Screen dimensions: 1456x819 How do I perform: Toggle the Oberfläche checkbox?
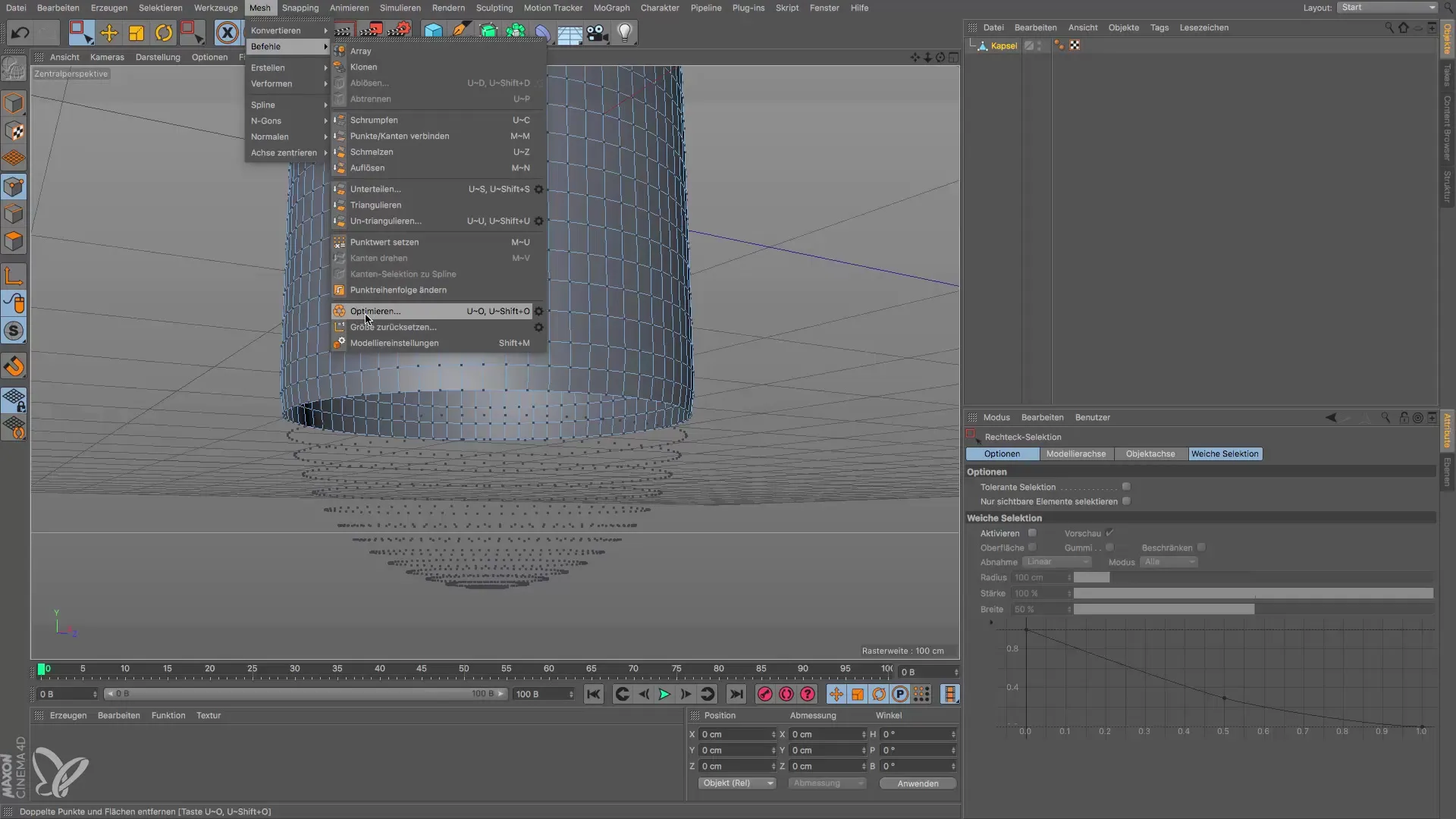pos(1032,548)
